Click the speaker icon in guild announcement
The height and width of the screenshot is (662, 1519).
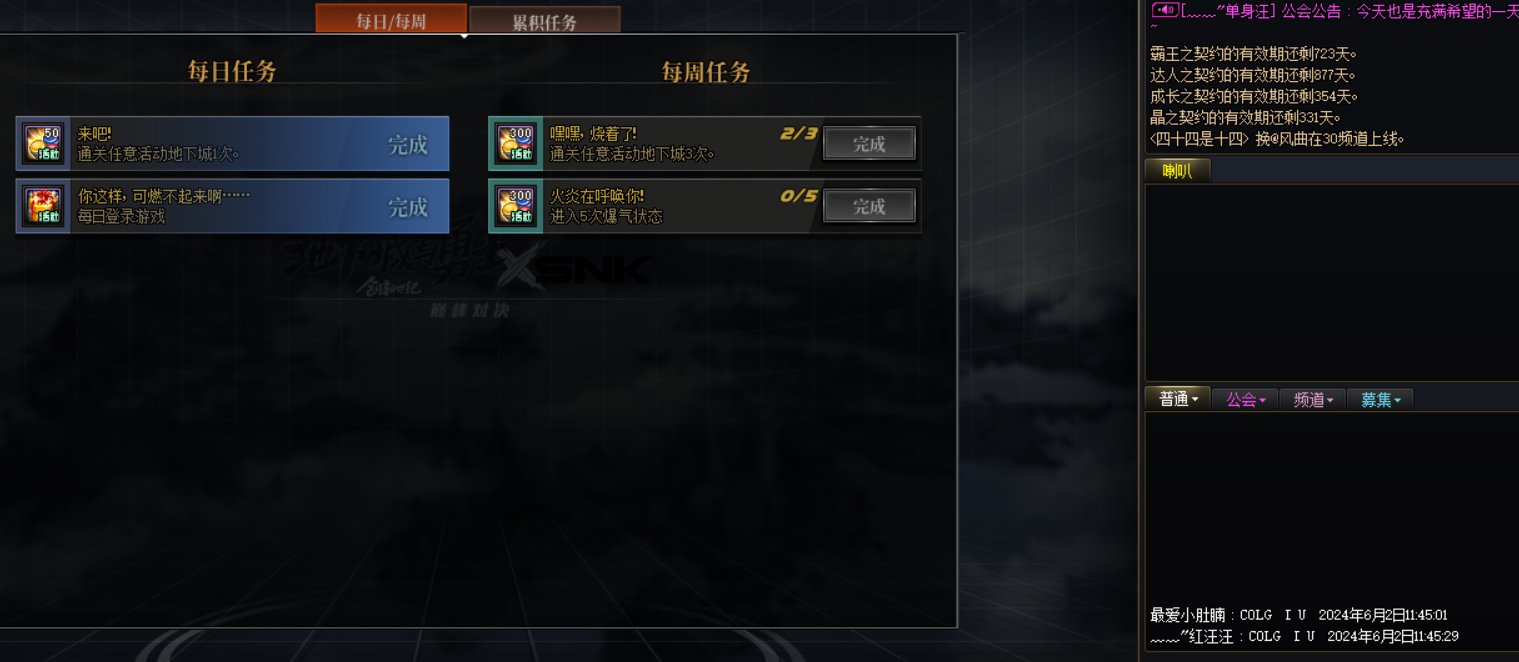1164,10
